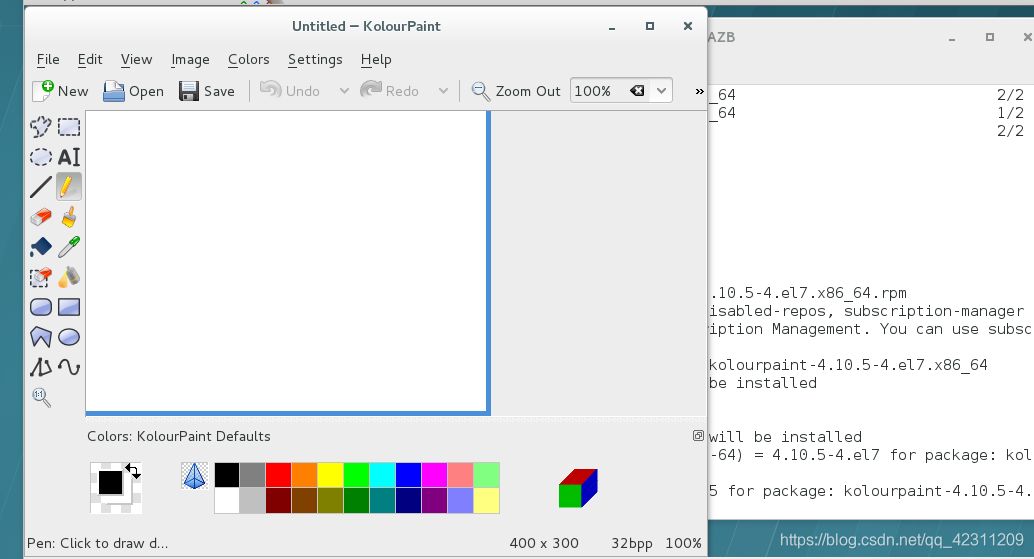Pick the cyan color swatch

tap(382, 475)
